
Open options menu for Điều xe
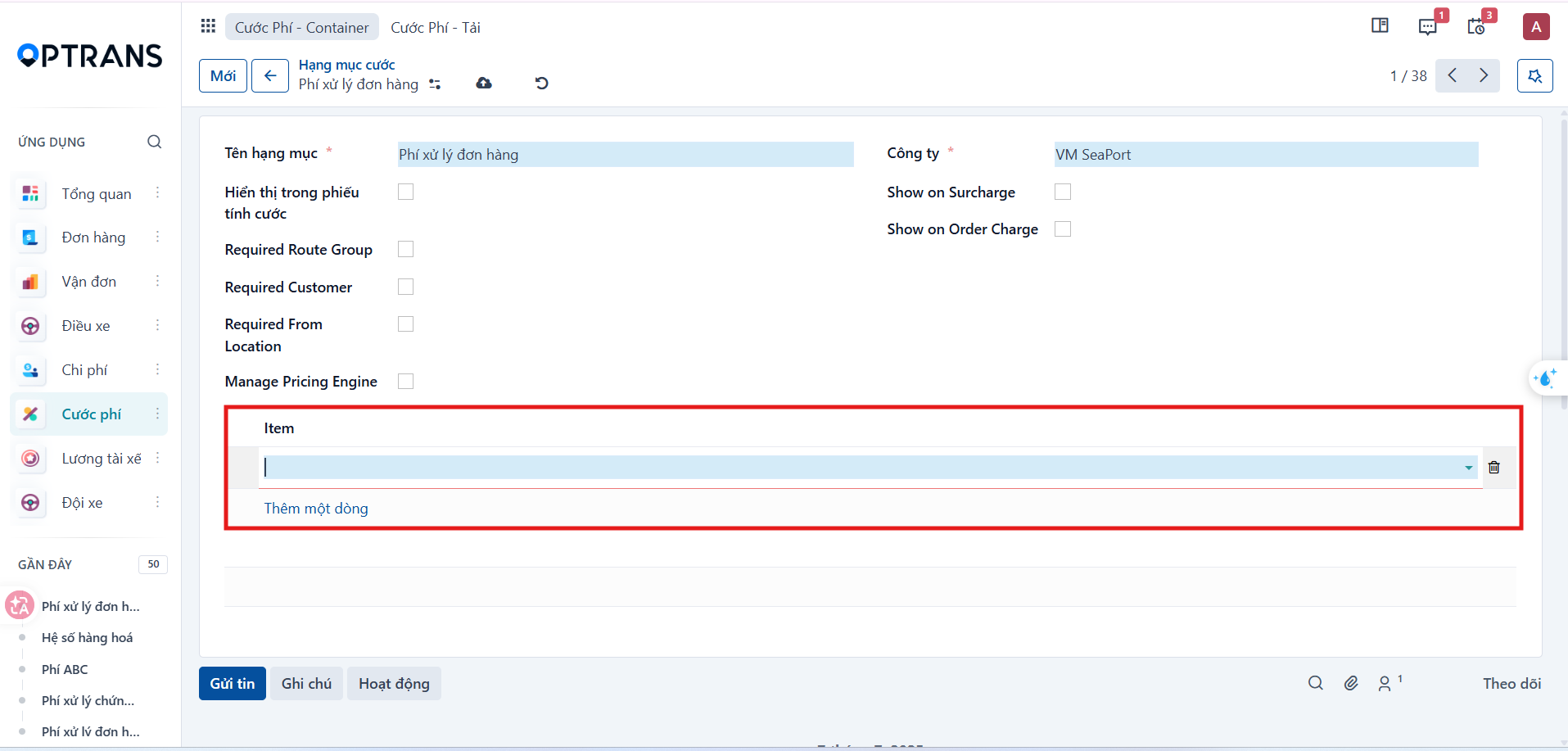coord(157,325)
